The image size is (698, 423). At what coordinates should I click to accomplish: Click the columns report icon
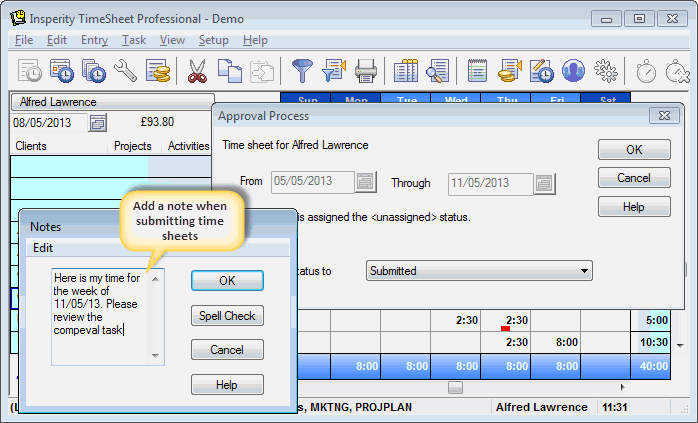[406, 71]
